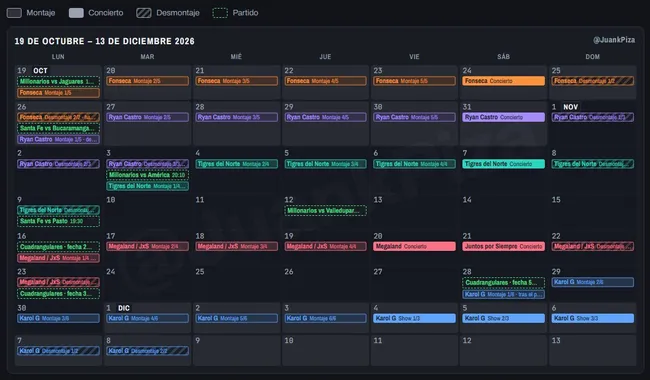Open the Megaland Concierto event
Image resolution: width=650 pixels, height=380 pixels.
coord(415,247)
